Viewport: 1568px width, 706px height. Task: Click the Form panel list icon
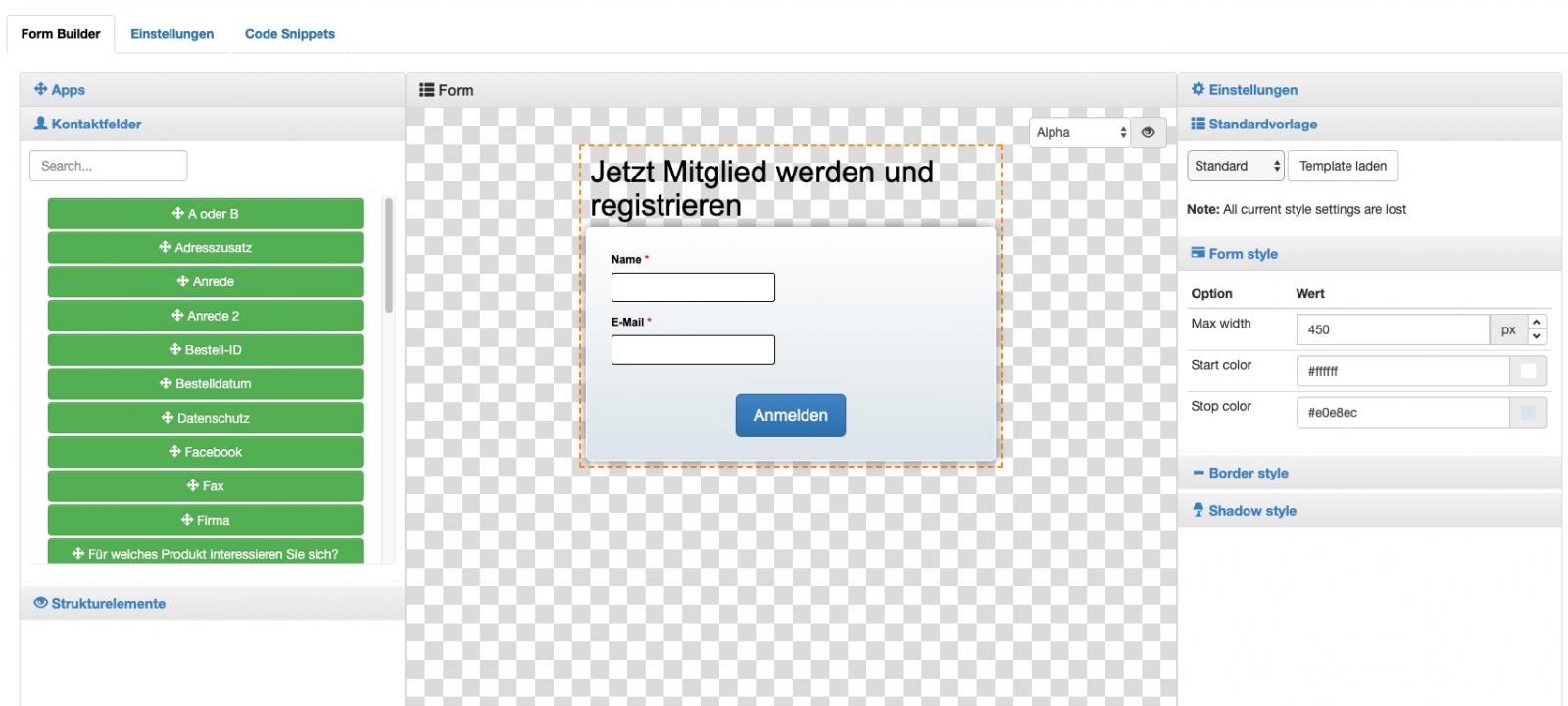[x=426, y=90]
